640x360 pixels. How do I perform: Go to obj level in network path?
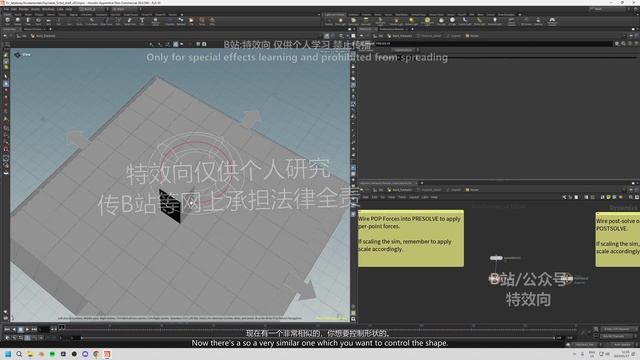[380, 190]
